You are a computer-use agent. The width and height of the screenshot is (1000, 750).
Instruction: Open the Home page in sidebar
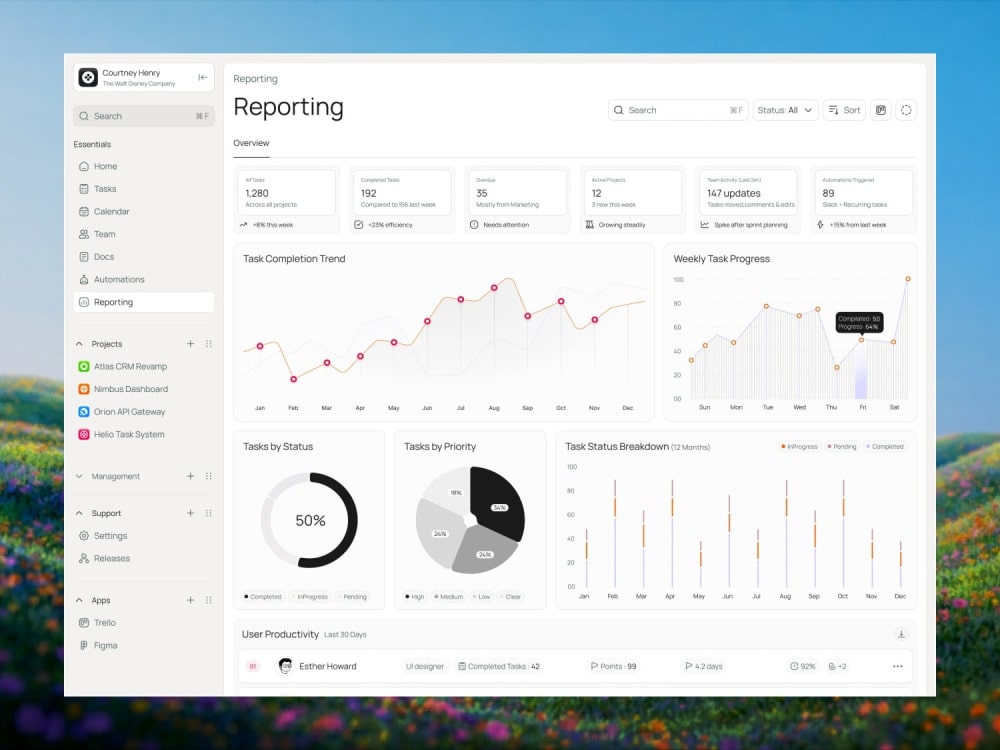[143, 166]
